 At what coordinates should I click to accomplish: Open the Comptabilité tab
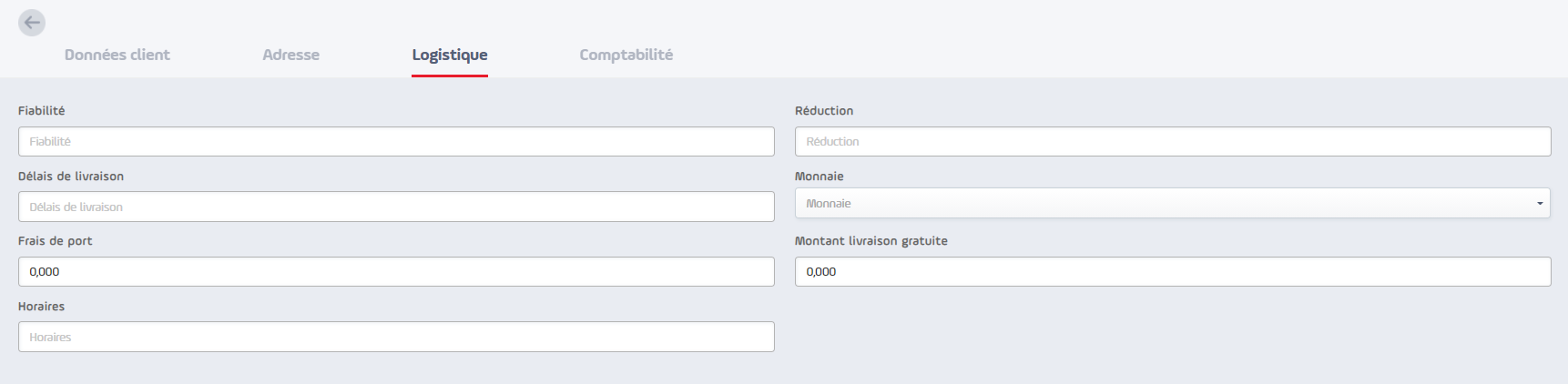626,55
